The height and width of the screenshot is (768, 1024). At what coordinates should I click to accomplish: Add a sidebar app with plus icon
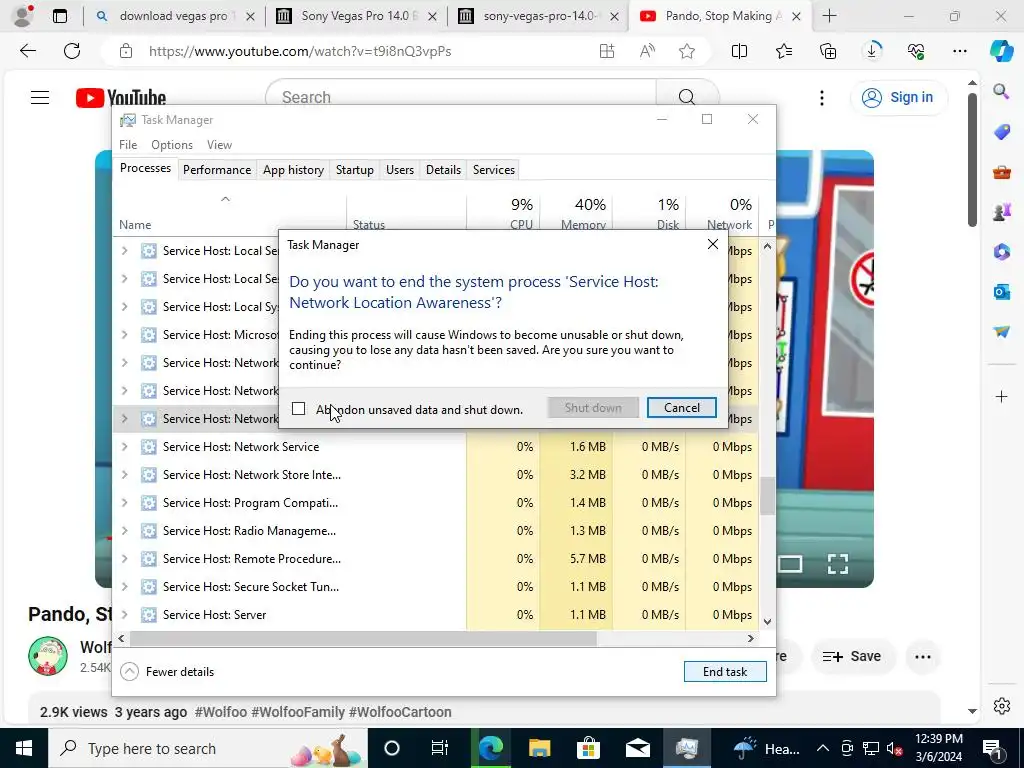[1001, 396]
